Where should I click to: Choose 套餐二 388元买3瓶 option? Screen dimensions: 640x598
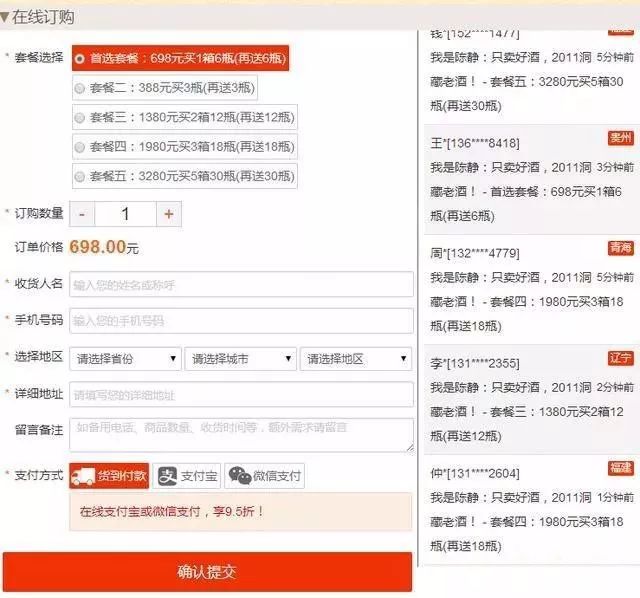(80, 88)
